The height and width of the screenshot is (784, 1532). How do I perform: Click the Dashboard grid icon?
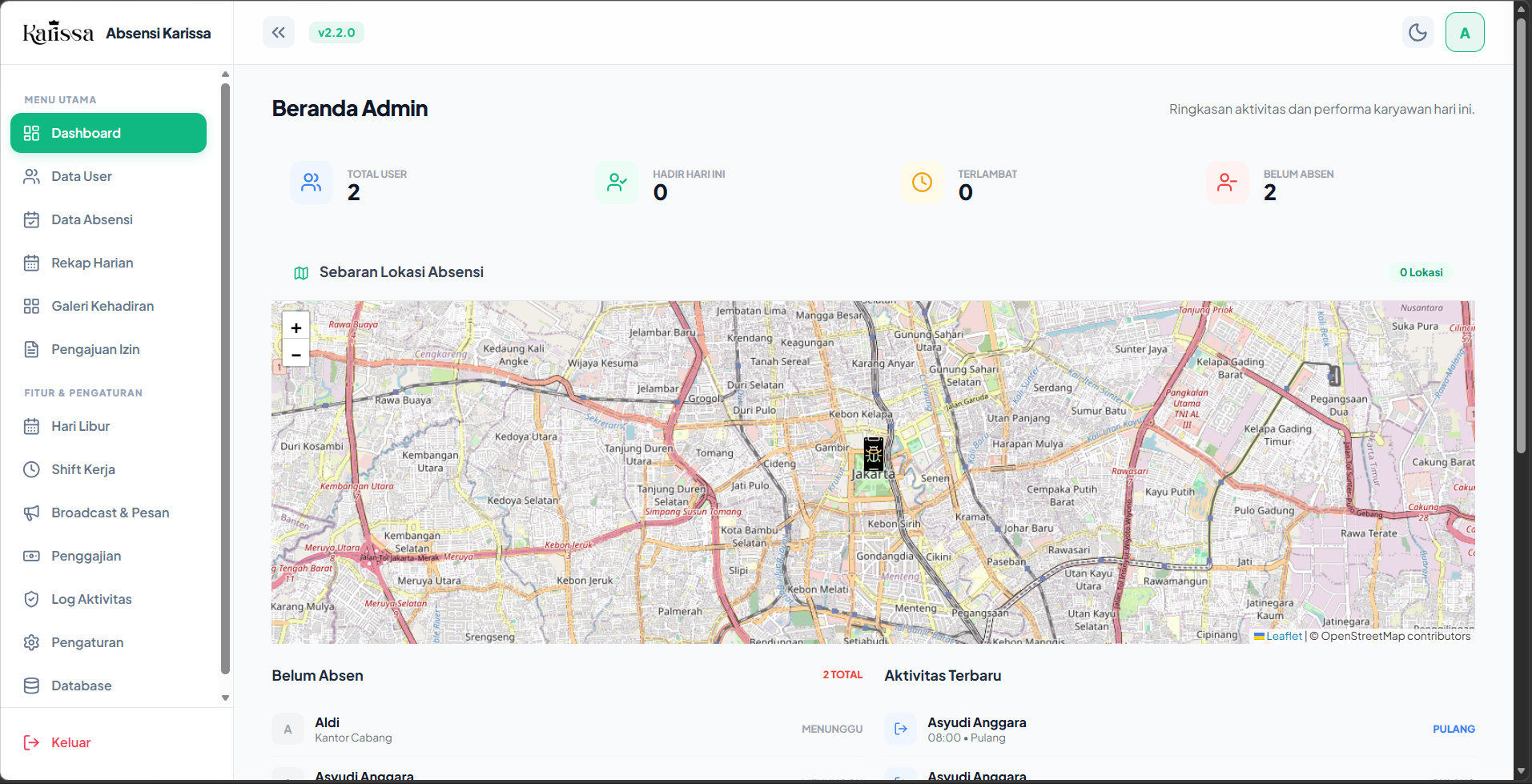coord(31,133)
